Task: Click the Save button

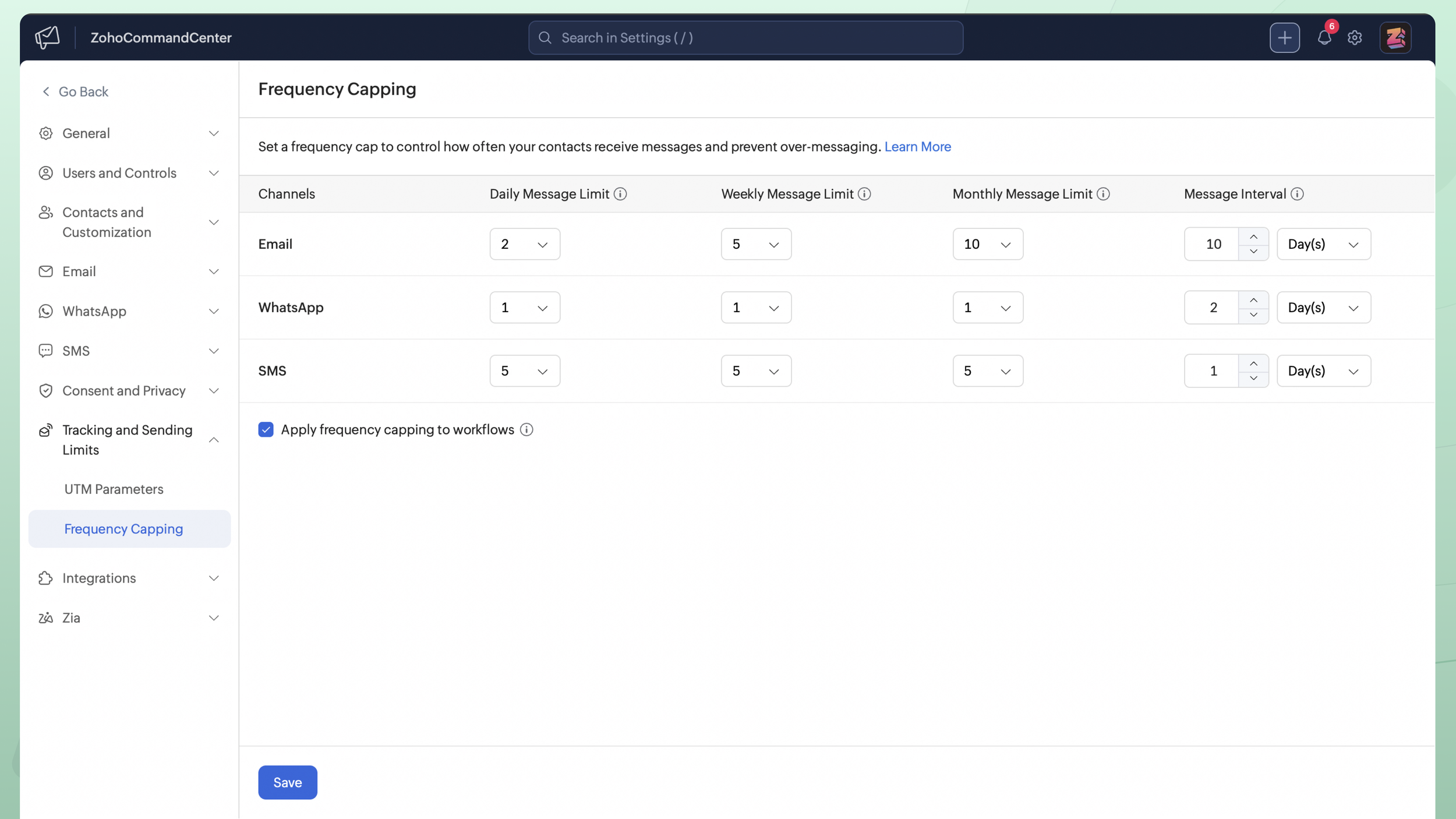Action: (288, 782)
